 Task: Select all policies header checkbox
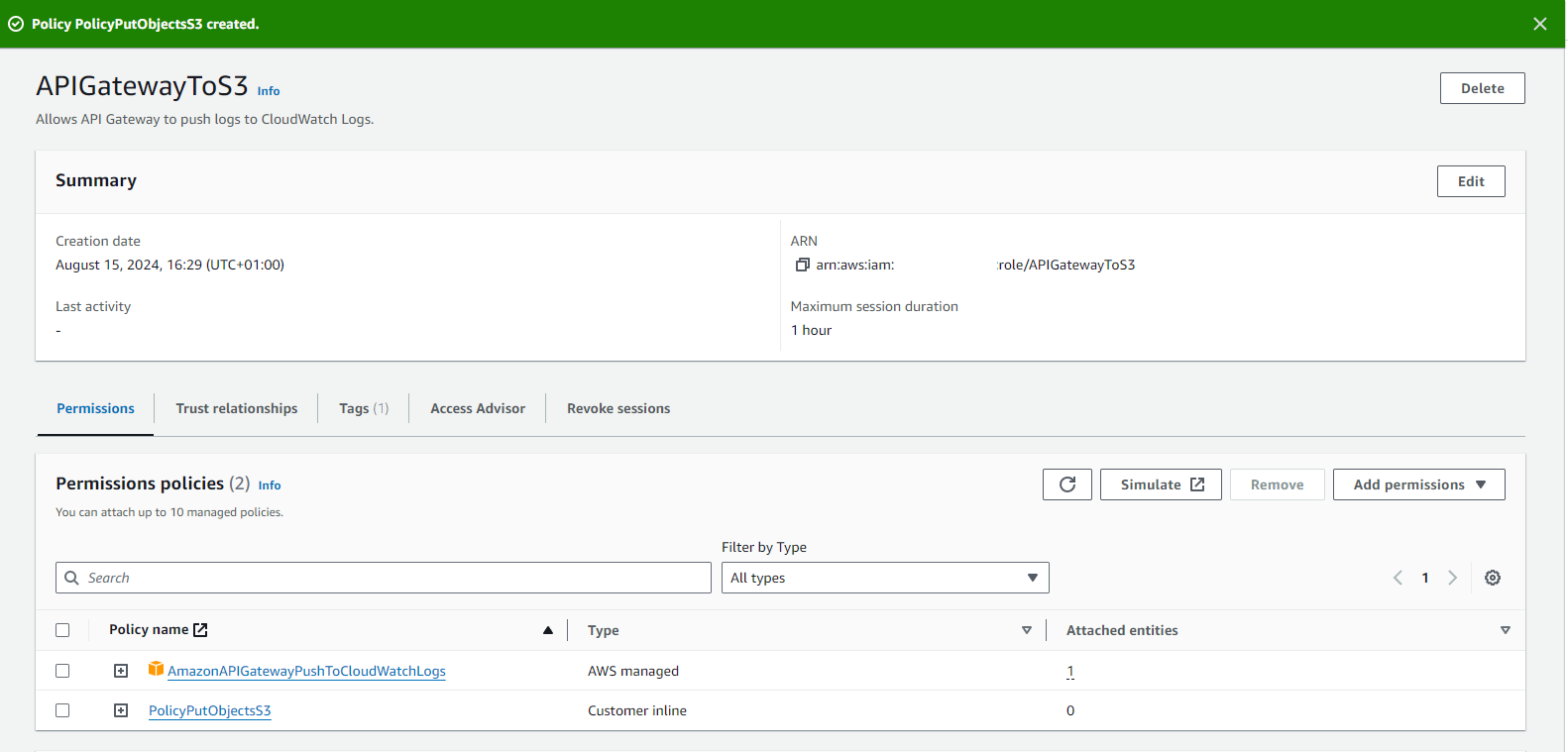tap(62, 630)
